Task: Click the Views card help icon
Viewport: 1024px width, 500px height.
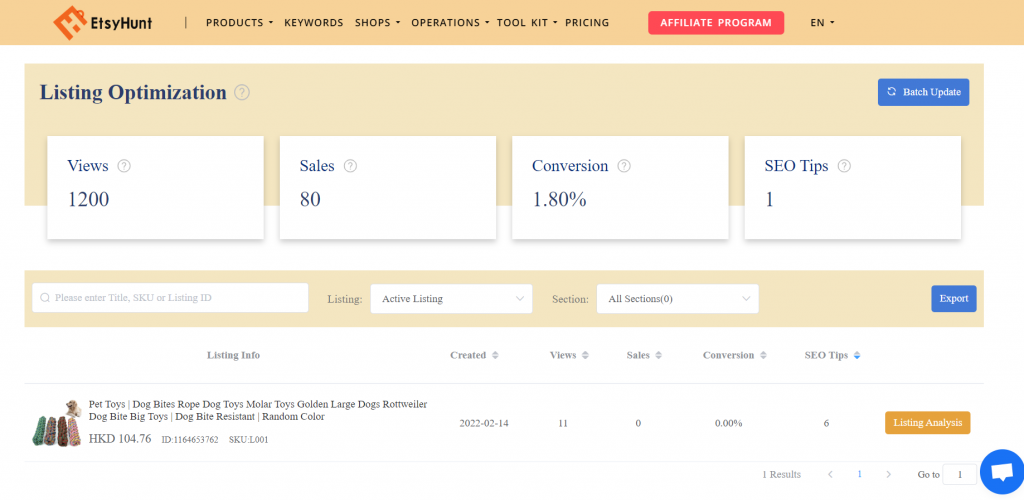Action: tap(124, 166)
